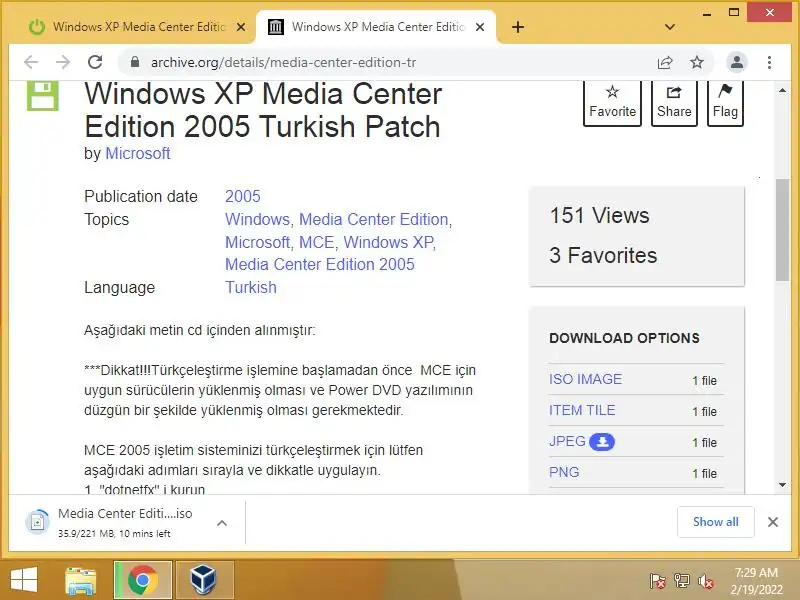Click the address bar URL
This screenshot has width=800, height=600.
[283, 62]
